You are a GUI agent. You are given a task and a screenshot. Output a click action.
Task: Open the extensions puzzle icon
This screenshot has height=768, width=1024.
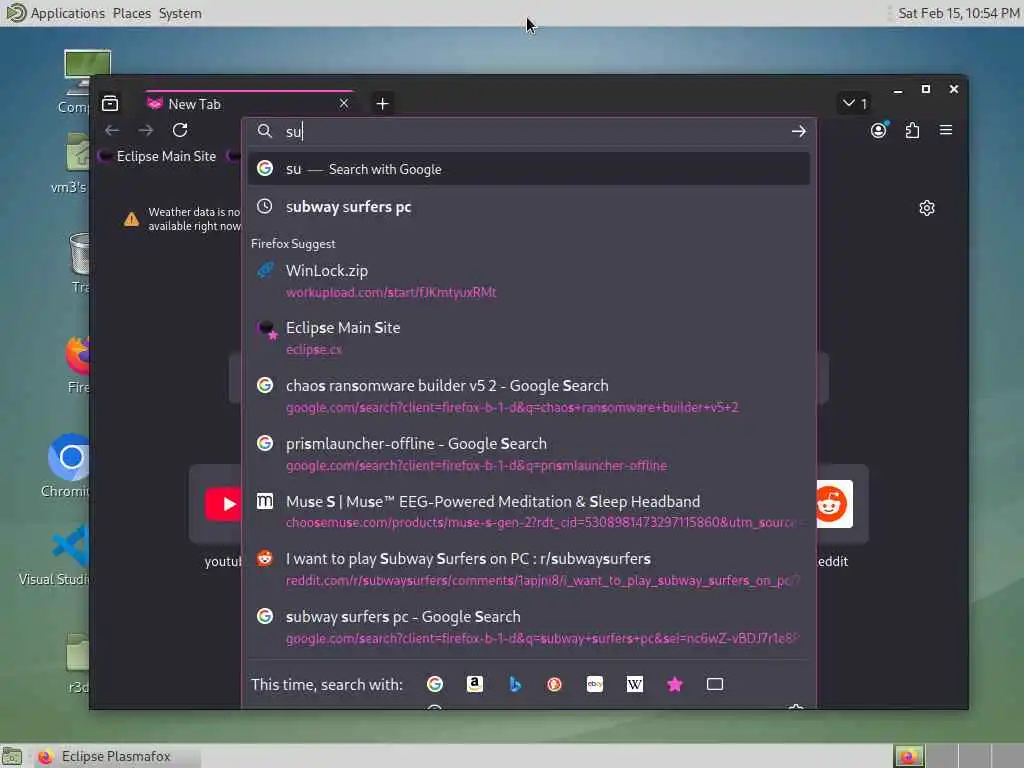[912, 130]
